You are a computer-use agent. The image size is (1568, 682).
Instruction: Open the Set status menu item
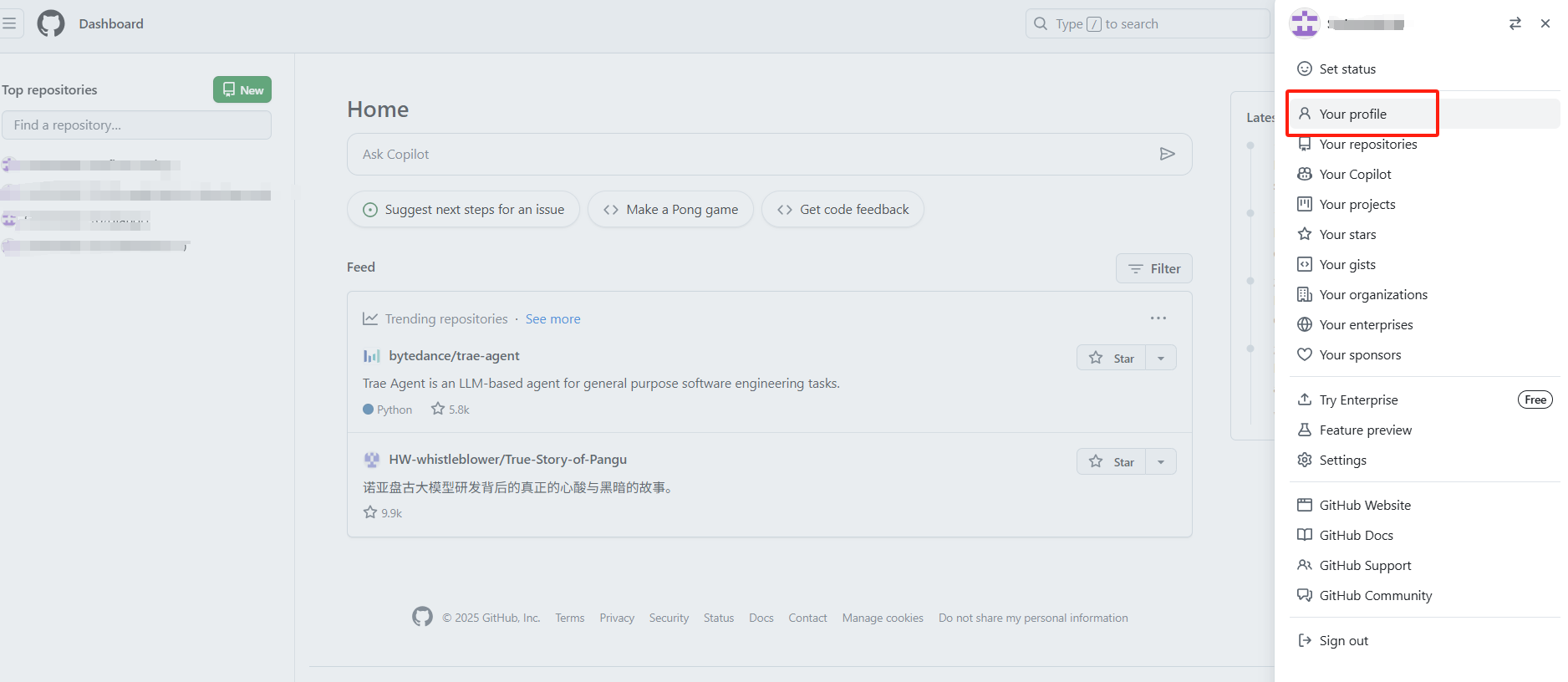[x=1425, y=69]
